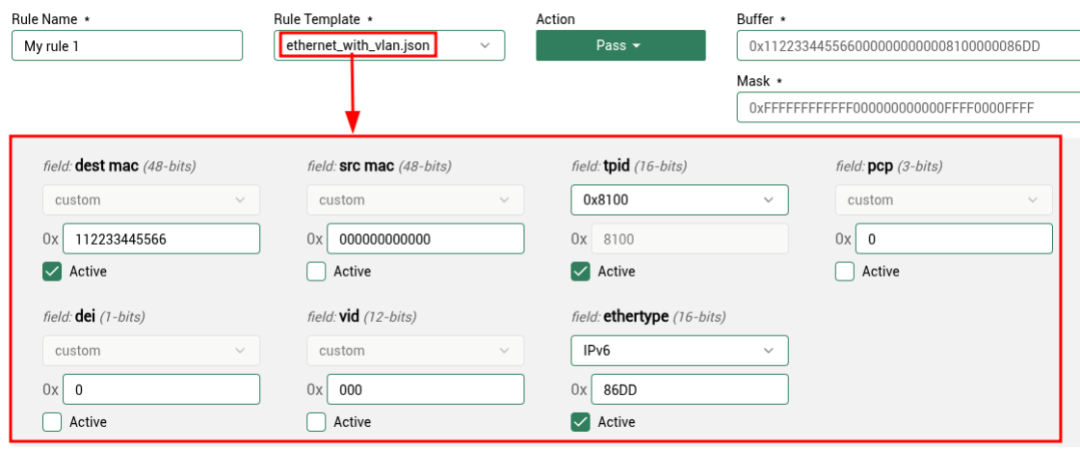Enable the pcp Active checkbox
Image resolution: width=1080 pixels, height=451 pixels.
(844, 271)
